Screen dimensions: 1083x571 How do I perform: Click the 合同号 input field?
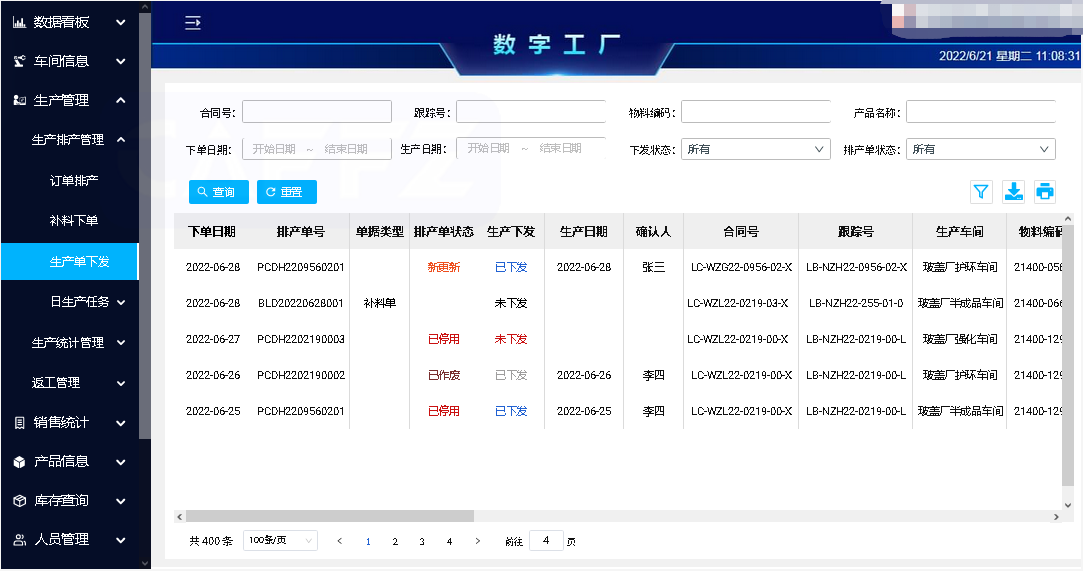[316, 112]
